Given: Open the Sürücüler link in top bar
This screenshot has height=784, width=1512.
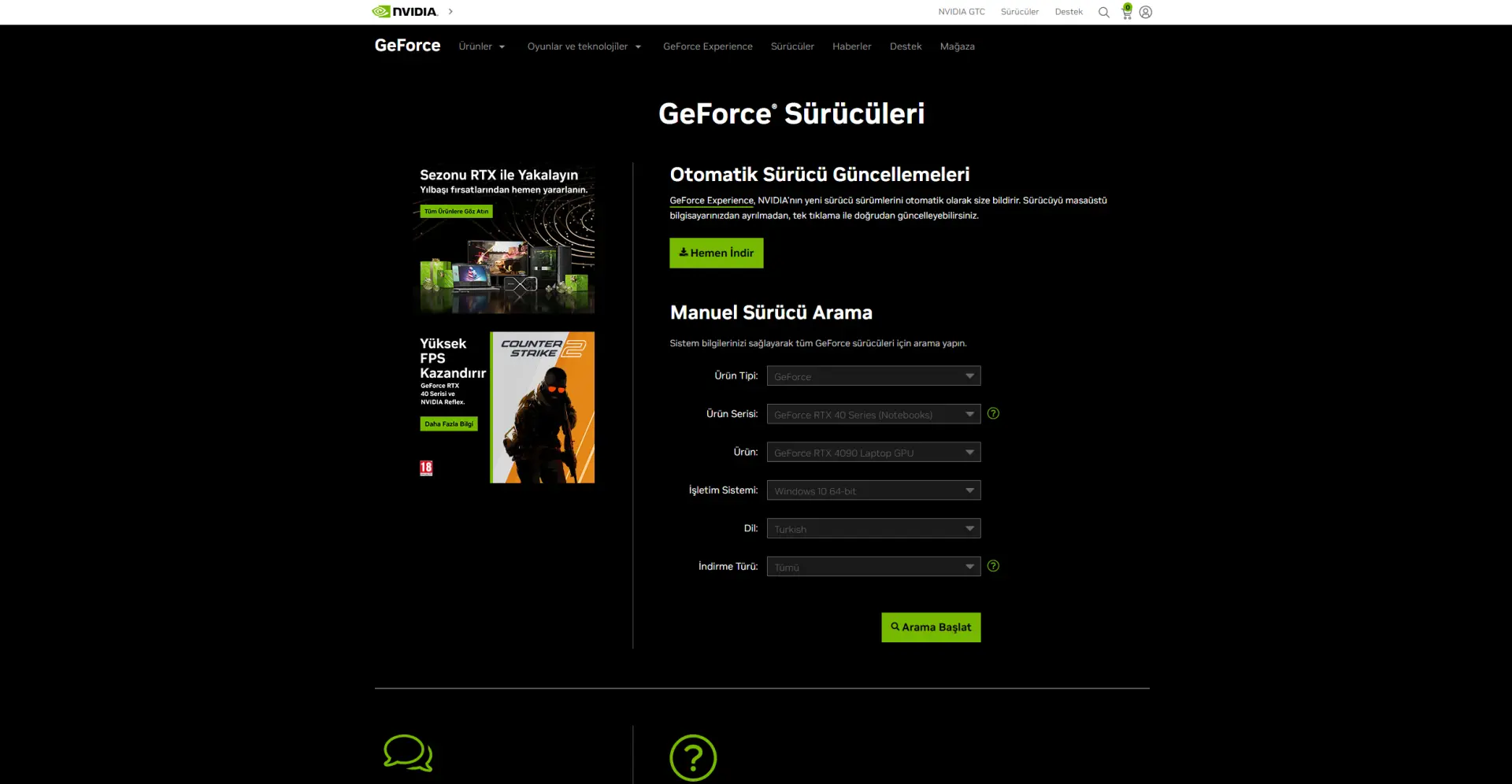Looking at the screenshot, I should point(1020,12).
